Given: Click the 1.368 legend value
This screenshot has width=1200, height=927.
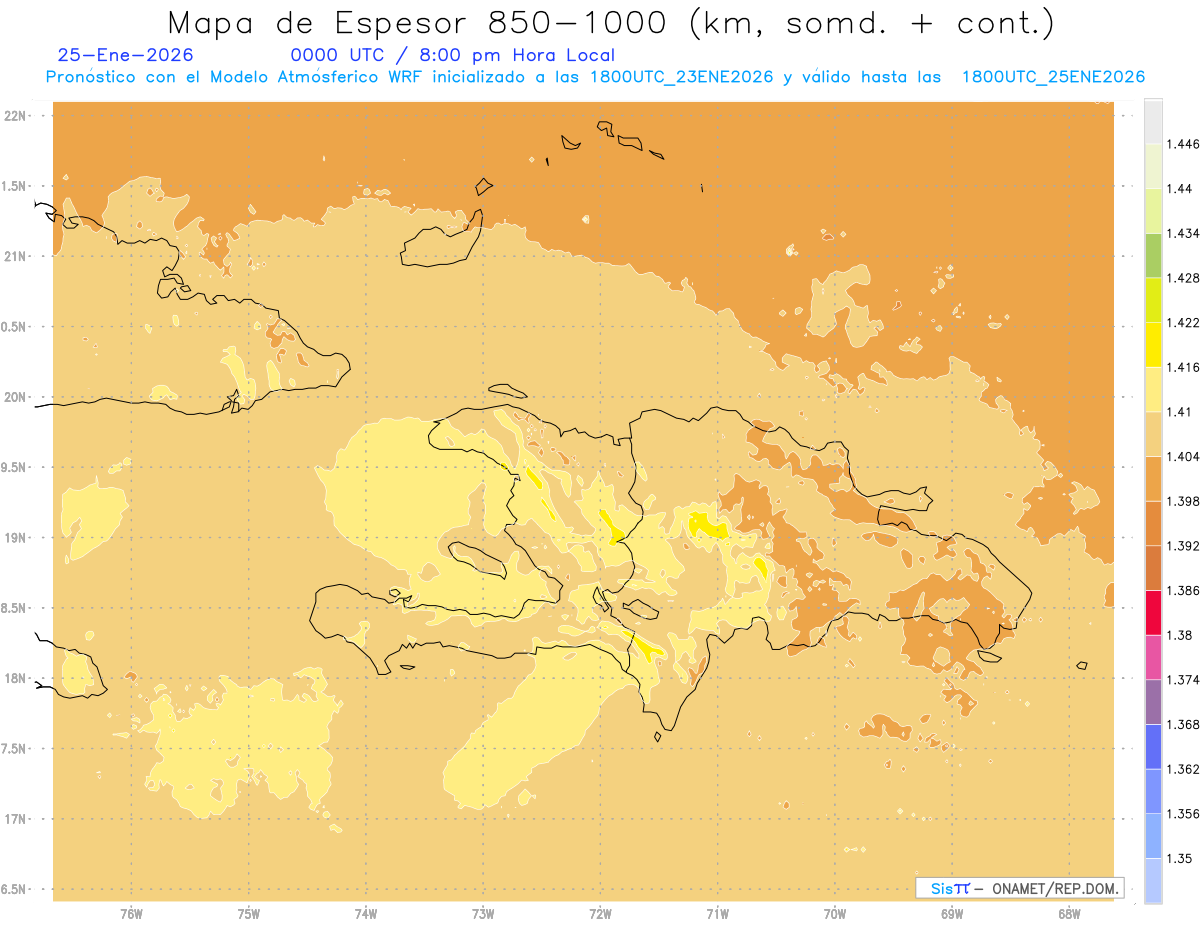Looking at the screenshot, I should [1181, 724].
